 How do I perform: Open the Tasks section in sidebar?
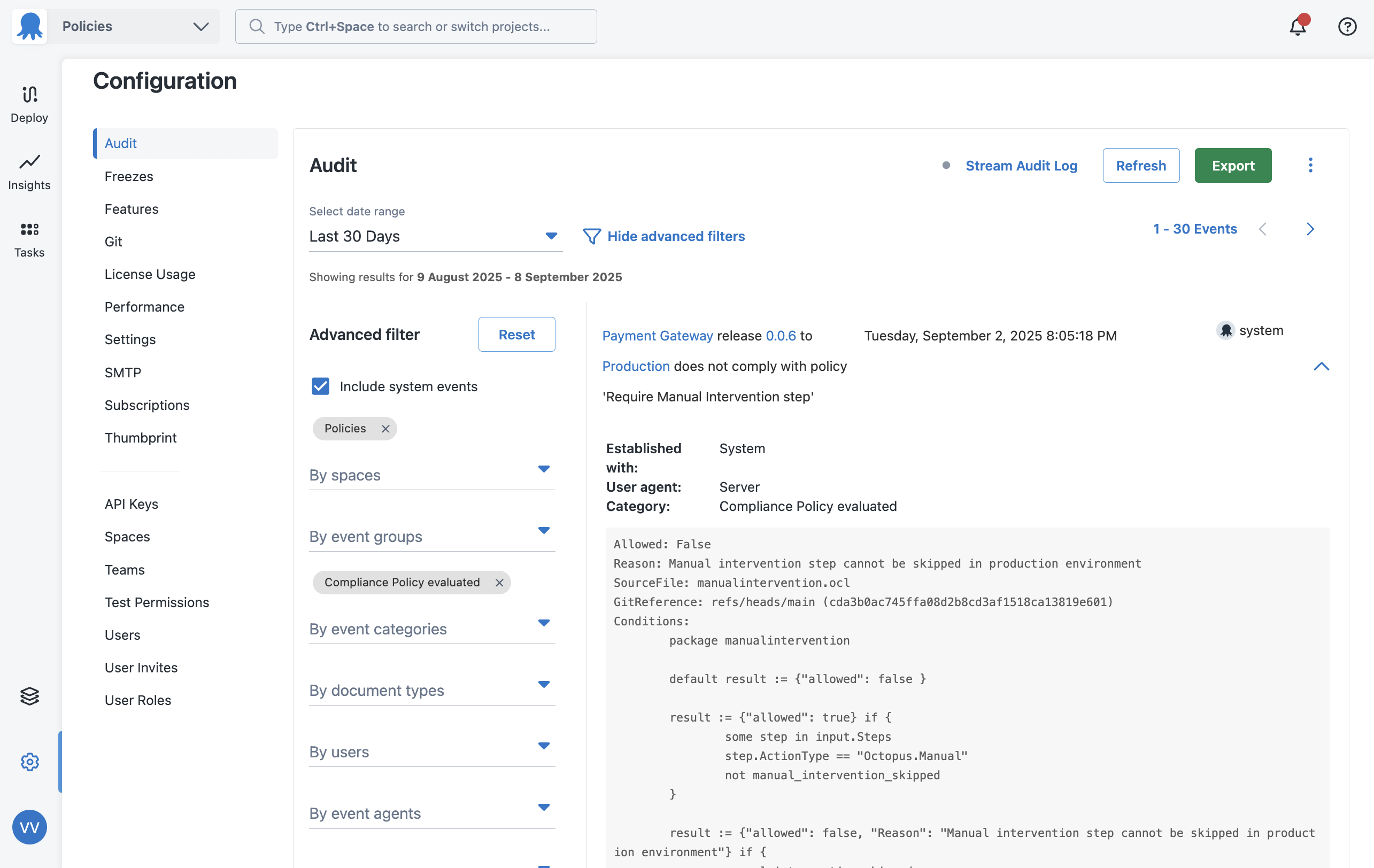pyautogui.click(x=29, y=239)
